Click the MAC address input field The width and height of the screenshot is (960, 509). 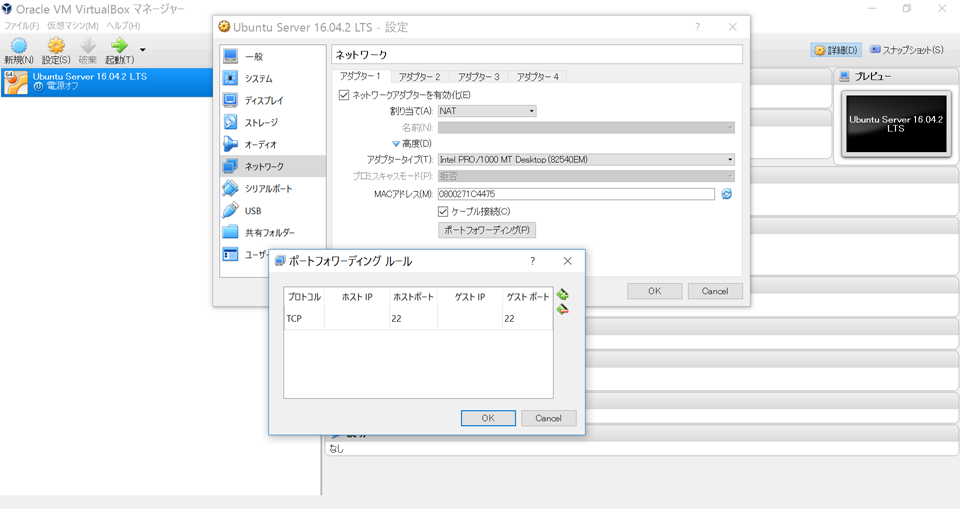(576, 194)
